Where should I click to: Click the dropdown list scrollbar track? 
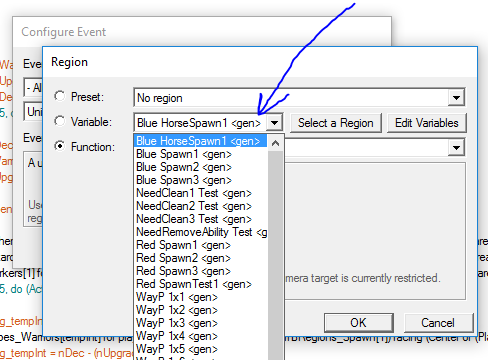pos(275,255)
